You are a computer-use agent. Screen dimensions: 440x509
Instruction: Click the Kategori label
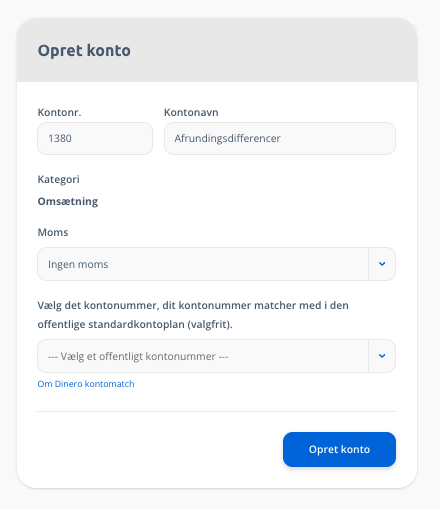point(58,179)
